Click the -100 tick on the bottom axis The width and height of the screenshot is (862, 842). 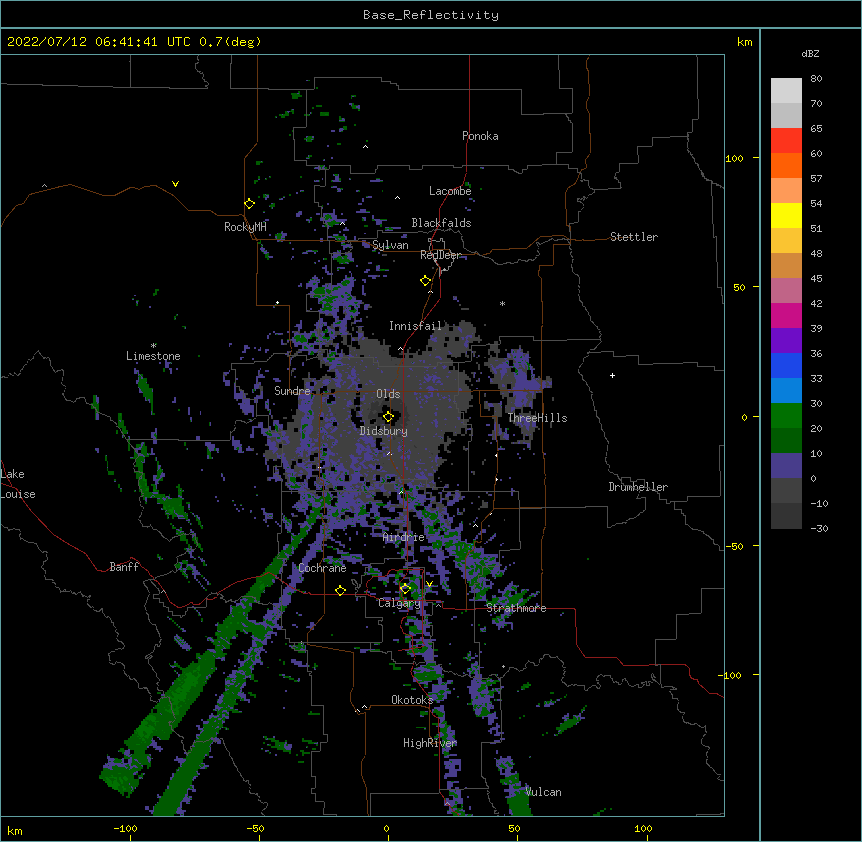tap(125, 829)
